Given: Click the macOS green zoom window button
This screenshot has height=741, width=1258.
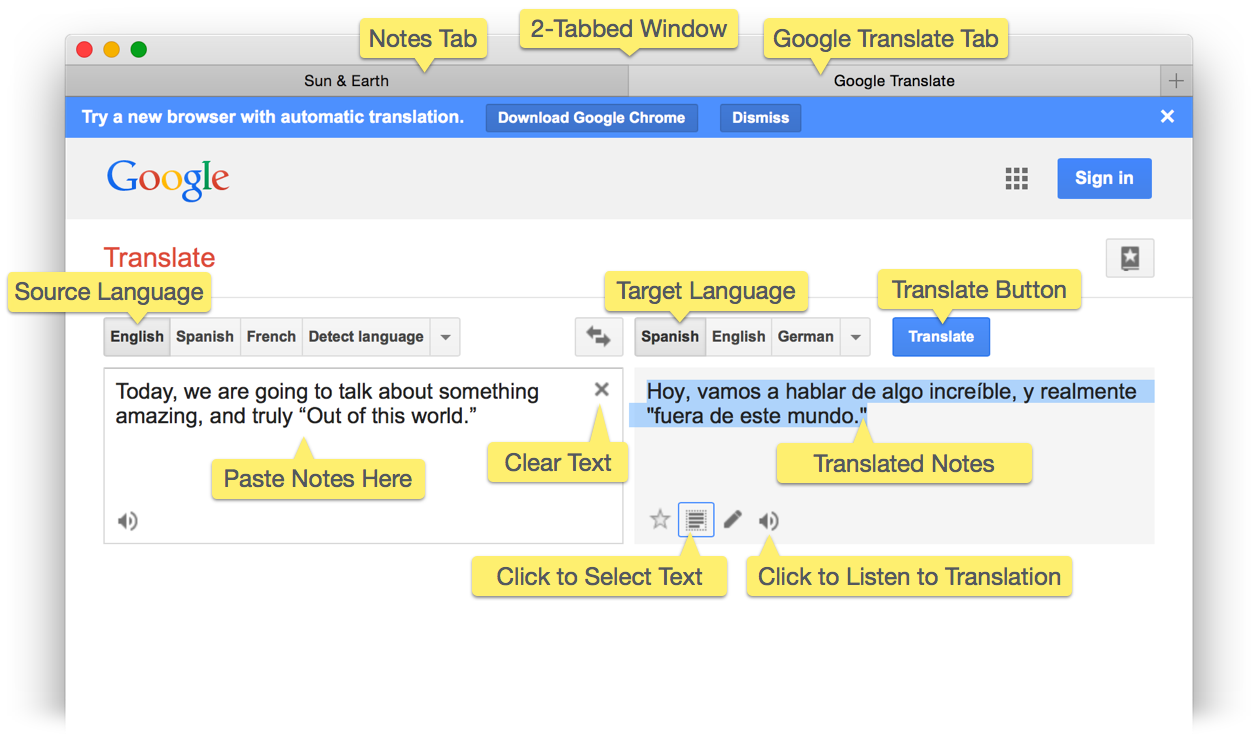Looking at the screenshot, I should [139, 49].
